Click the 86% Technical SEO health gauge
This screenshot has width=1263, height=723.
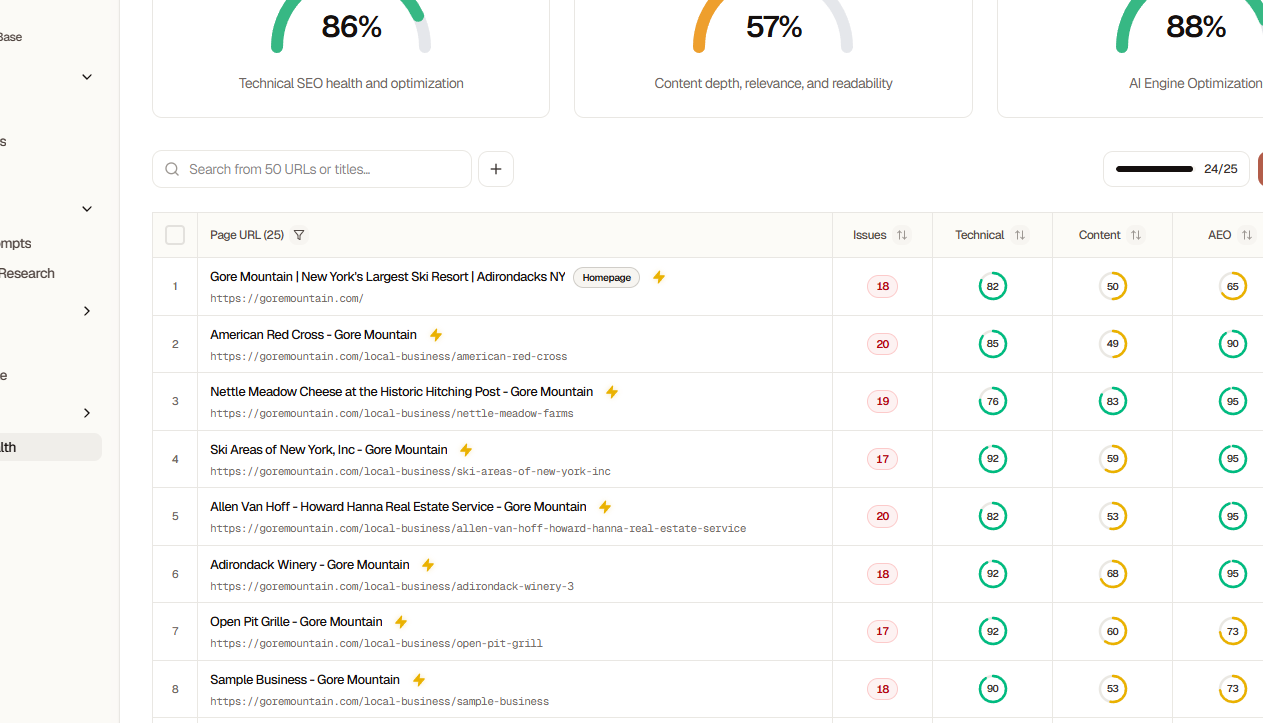[351, 27]
